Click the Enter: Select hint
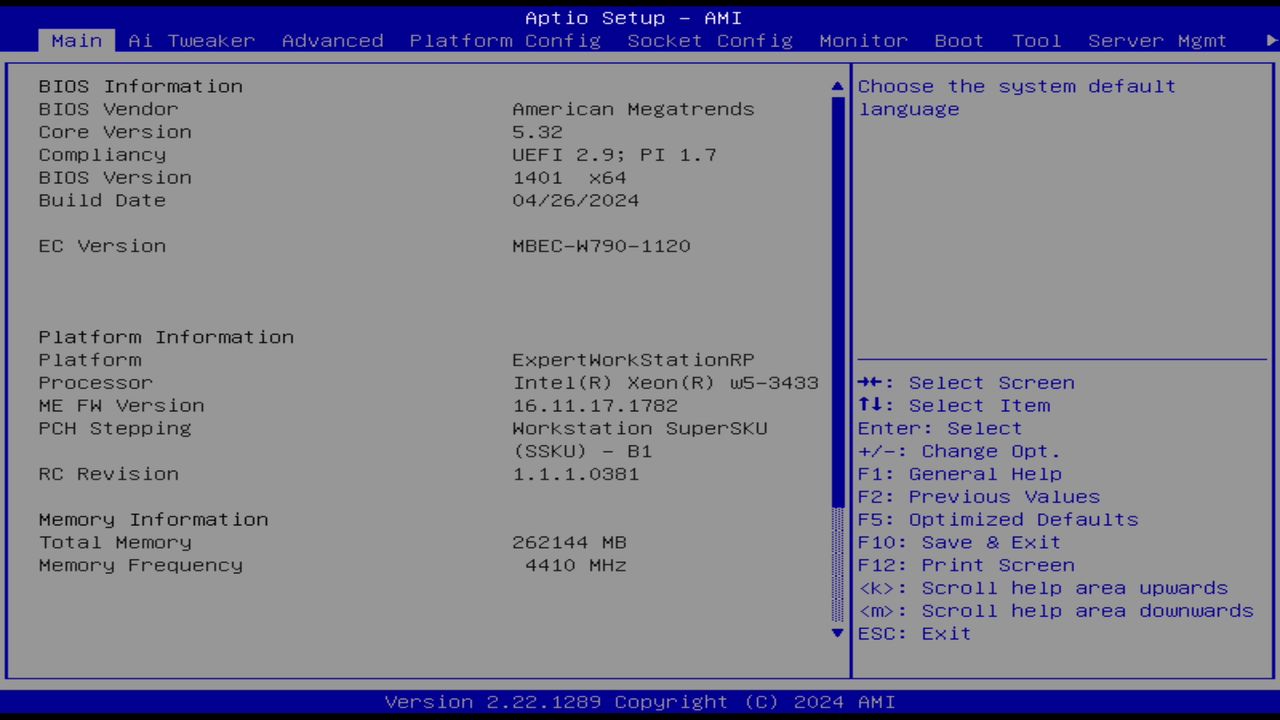This screenshot has height=720, width=1280. (940, 428)
